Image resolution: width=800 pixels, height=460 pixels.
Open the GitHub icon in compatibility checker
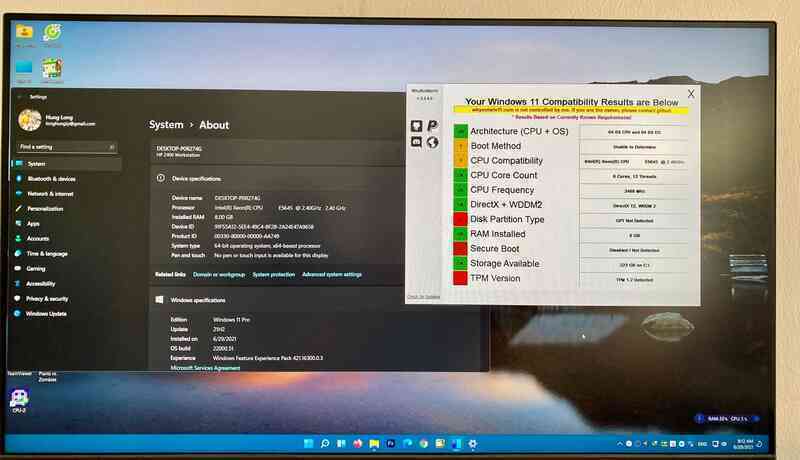[x=416, y=126]
